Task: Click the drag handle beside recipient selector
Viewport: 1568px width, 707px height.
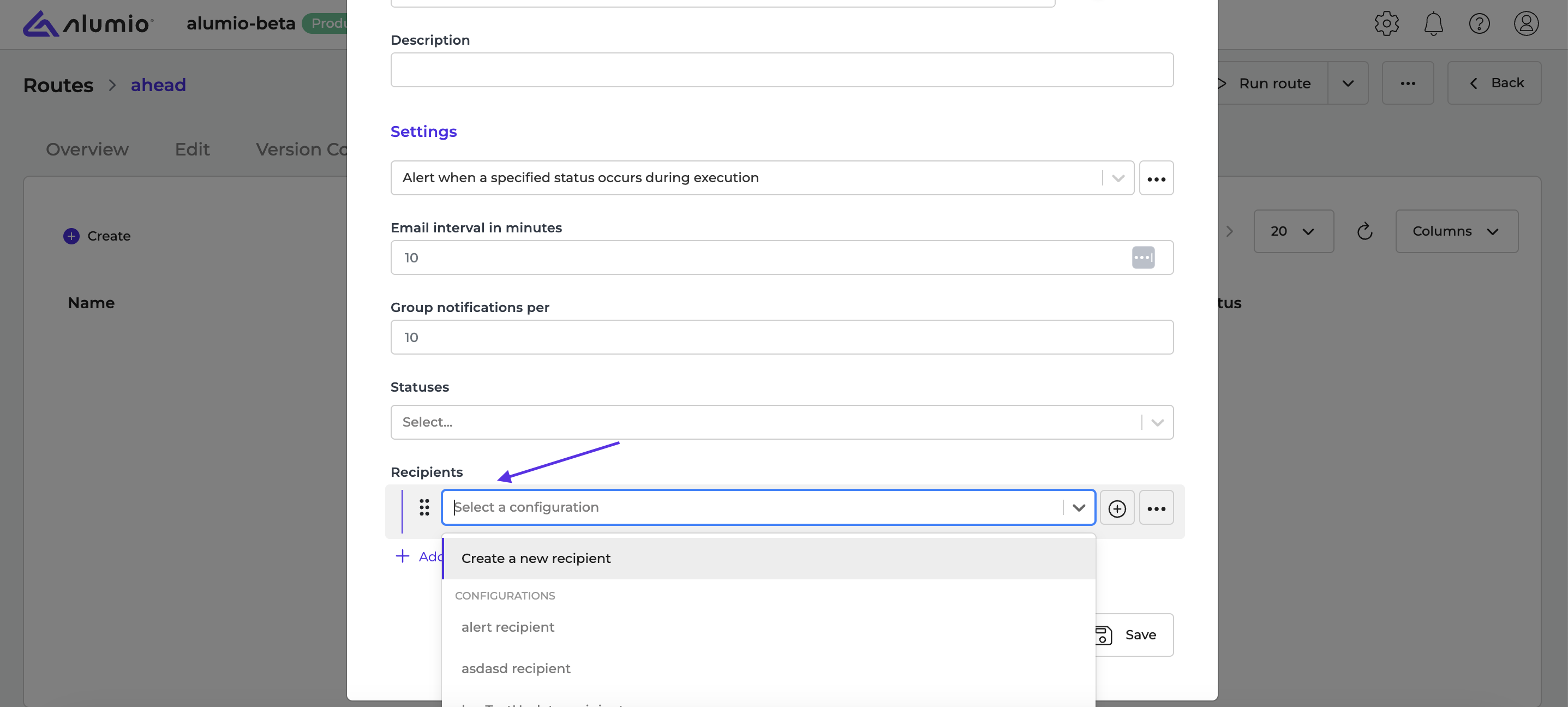Action: pyautogui.click(x=424, y=507)
